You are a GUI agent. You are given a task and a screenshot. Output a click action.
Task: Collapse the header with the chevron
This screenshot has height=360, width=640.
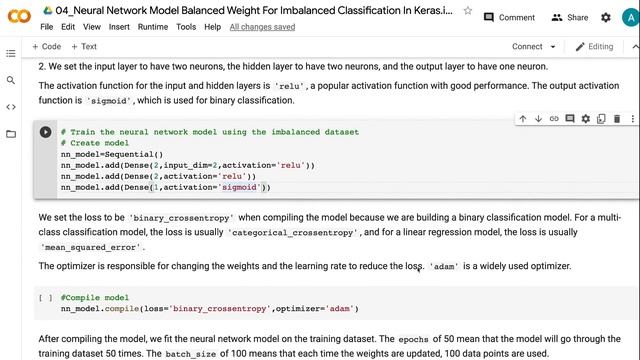635,47
